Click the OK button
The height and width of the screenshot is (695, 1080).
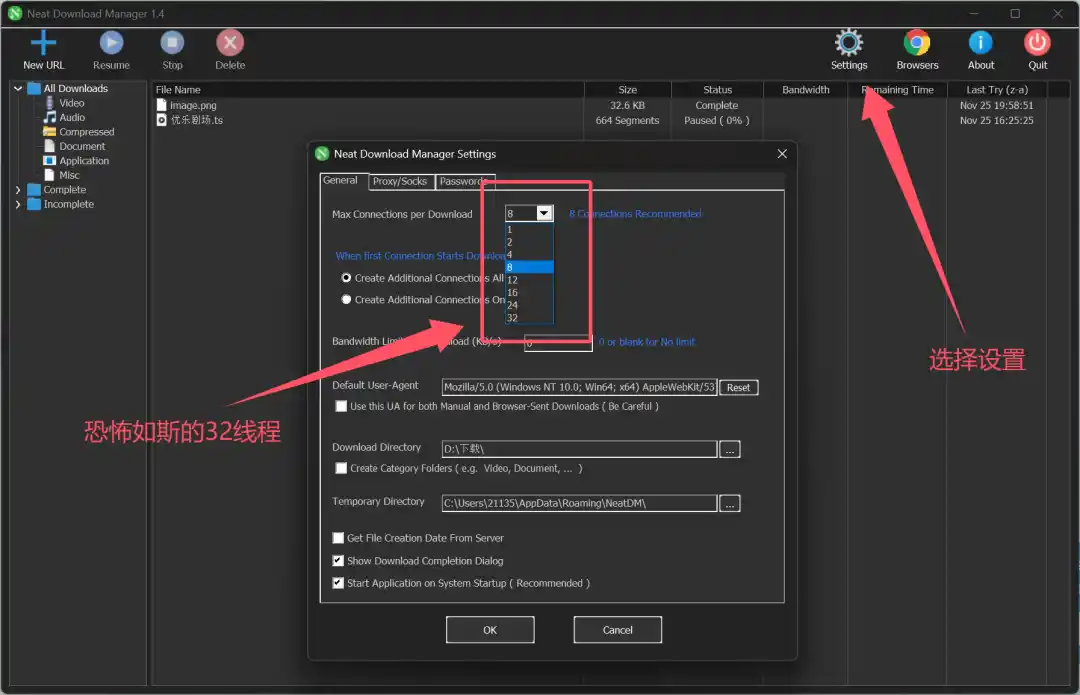click(x=490, y=630)
